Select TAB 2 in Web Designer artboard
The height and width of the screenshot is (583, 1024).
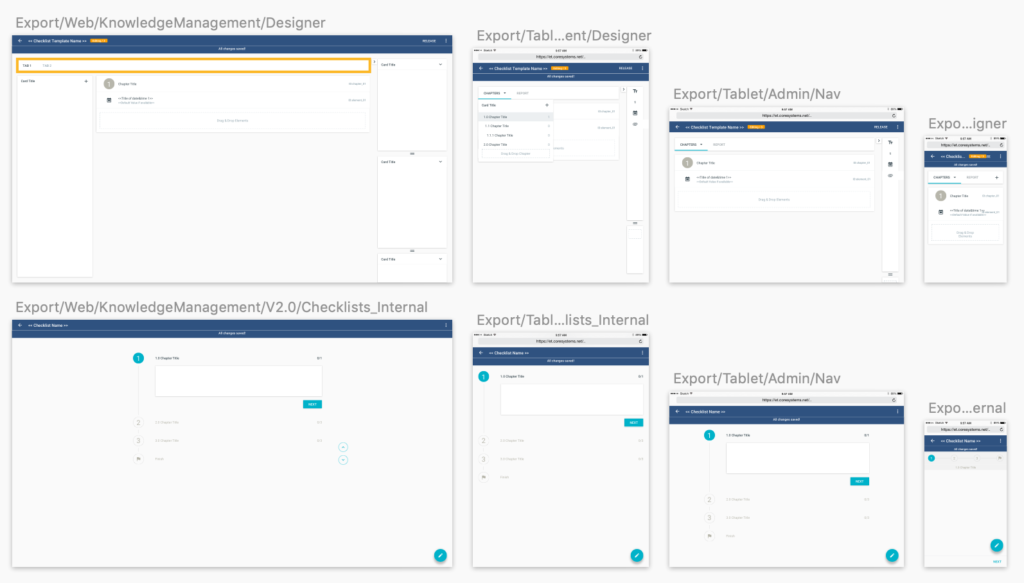click(x=47, y=66)
